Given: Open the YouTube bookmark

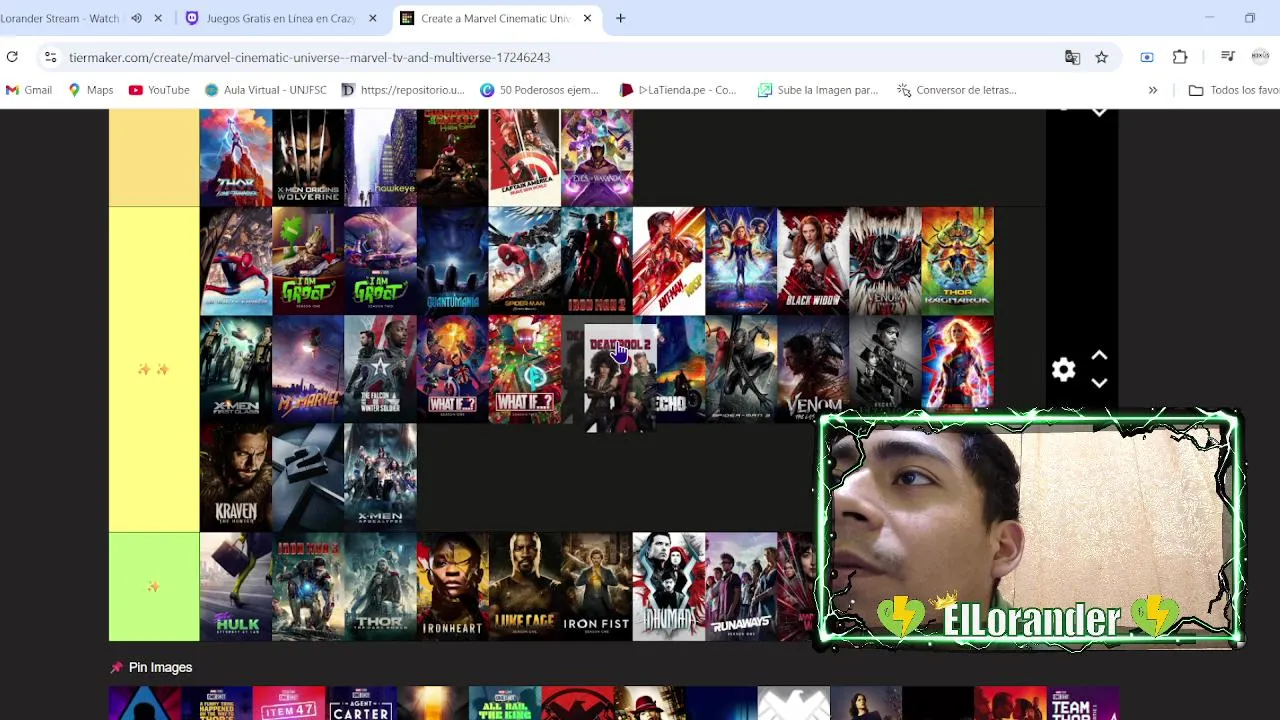Looking at the screenshot, I should pos(159,90).
